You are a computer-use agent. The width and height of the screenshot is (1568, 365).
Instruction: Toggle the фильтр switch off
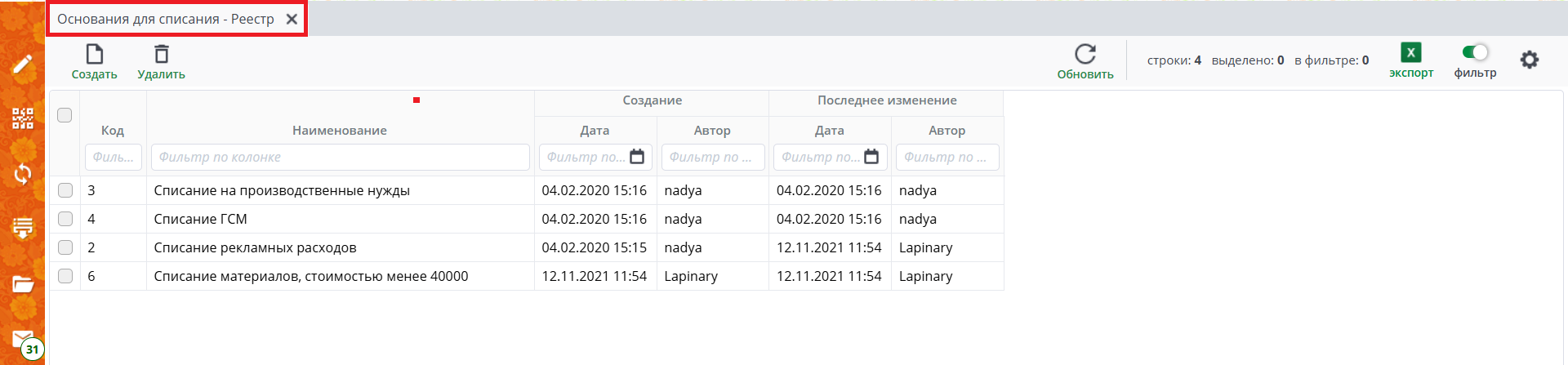1475,53
